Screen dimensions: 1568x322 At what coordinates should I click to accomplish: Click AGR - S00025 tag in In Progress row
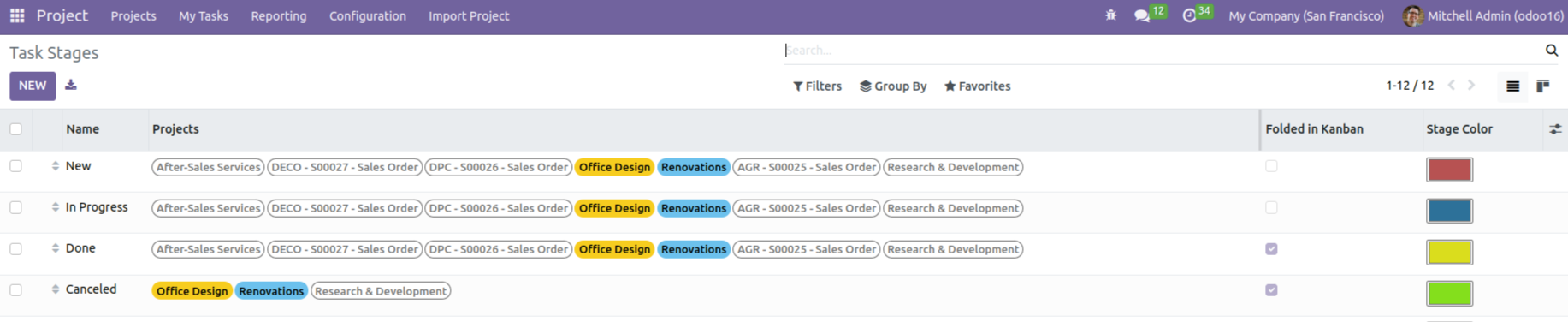click(x=807, y=208)
